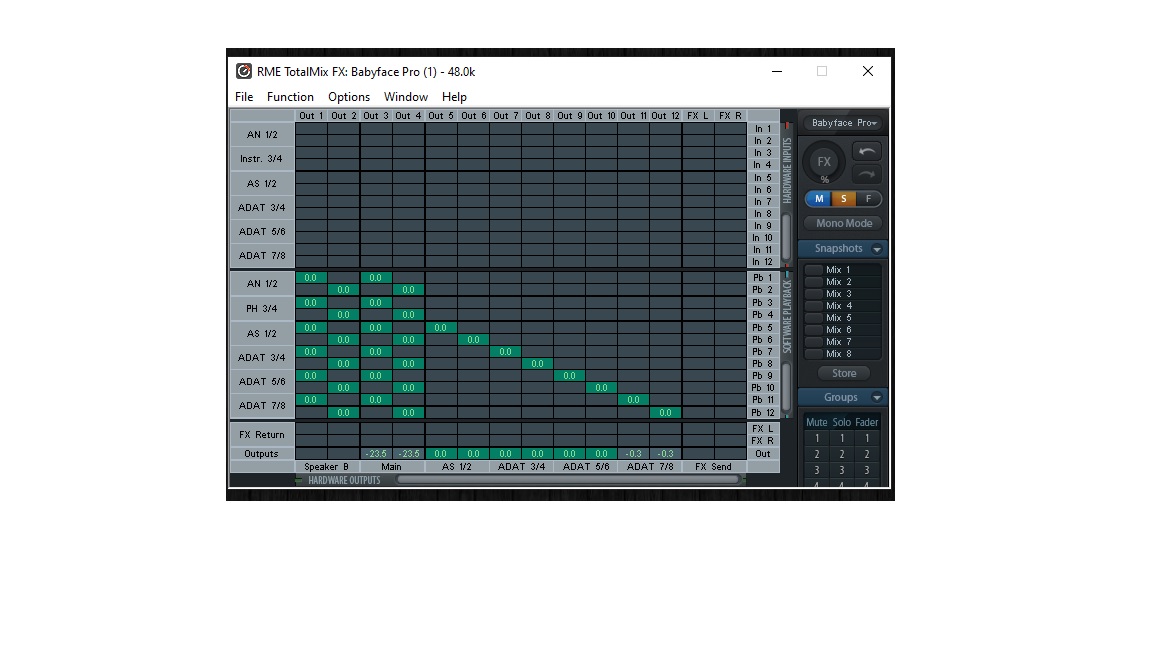Click the Instr. 3/4 input row label

(x=262, y=159)
